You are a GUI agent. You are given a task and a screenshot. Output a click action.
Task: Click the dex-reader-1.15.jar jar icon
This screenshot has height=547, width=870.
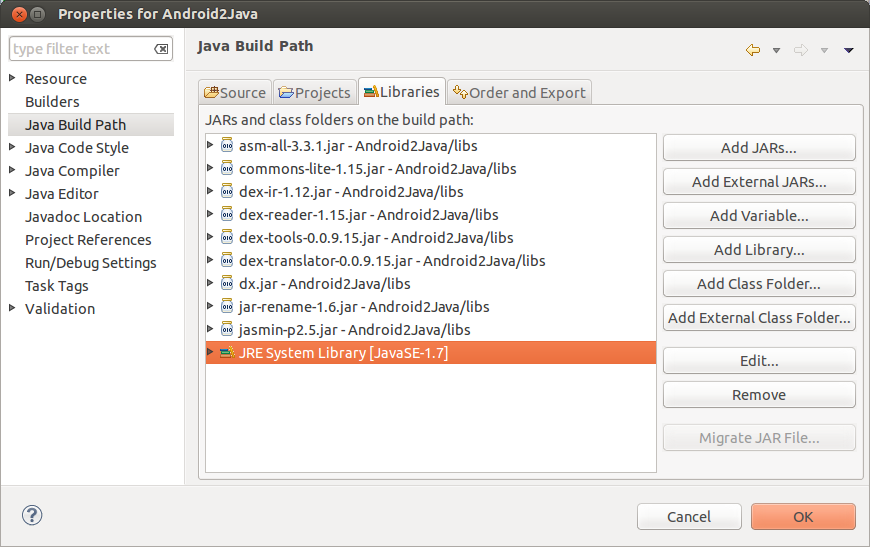(x=227, y=214)
